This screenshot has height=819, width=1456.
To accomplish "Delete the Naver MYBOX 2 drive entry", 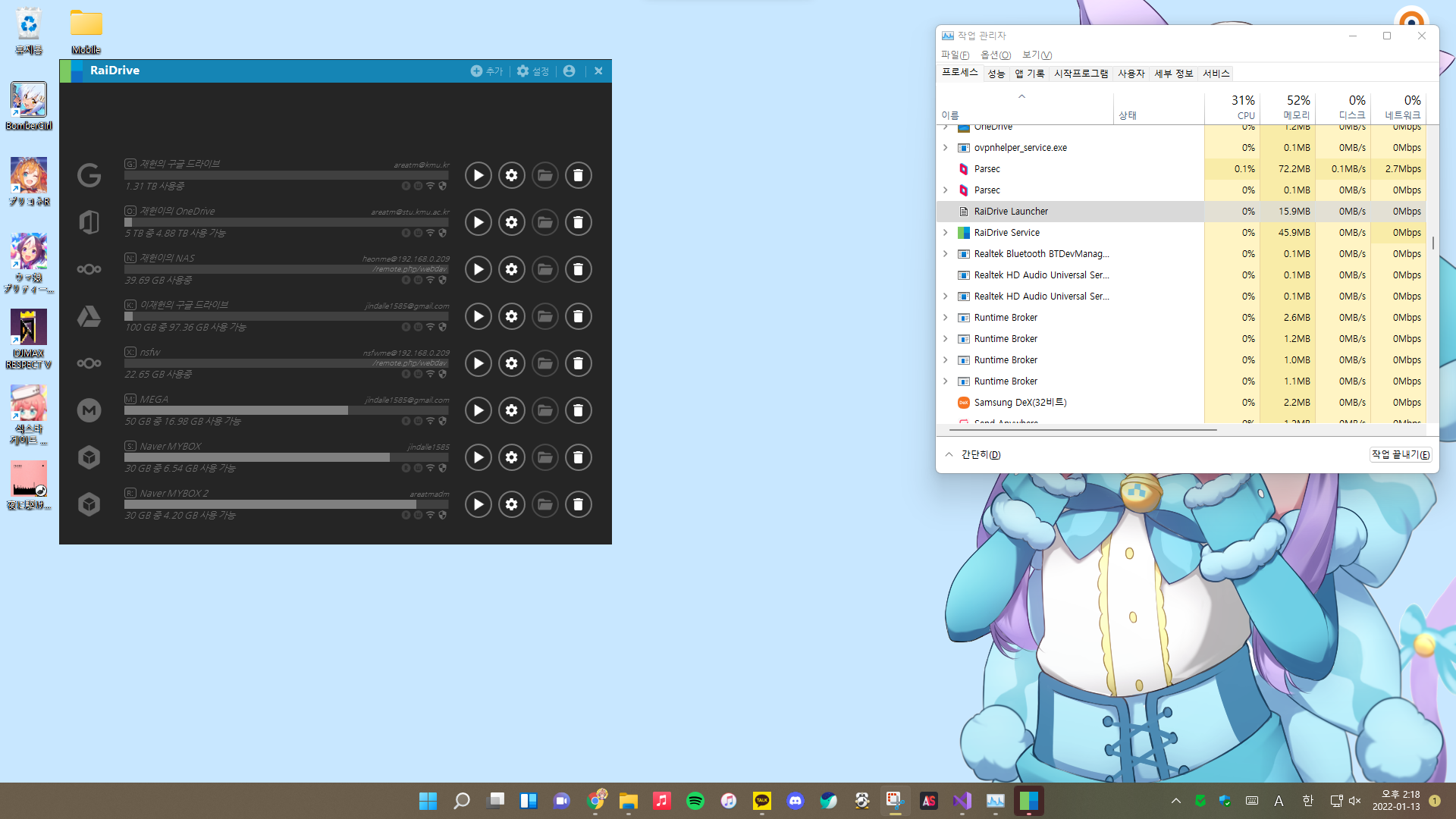I will click(578, 504).
